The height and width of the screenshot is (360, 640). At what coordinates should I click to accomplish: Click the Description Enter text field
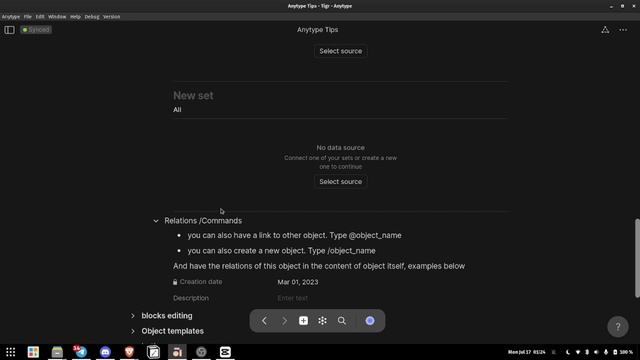point(292,298)
